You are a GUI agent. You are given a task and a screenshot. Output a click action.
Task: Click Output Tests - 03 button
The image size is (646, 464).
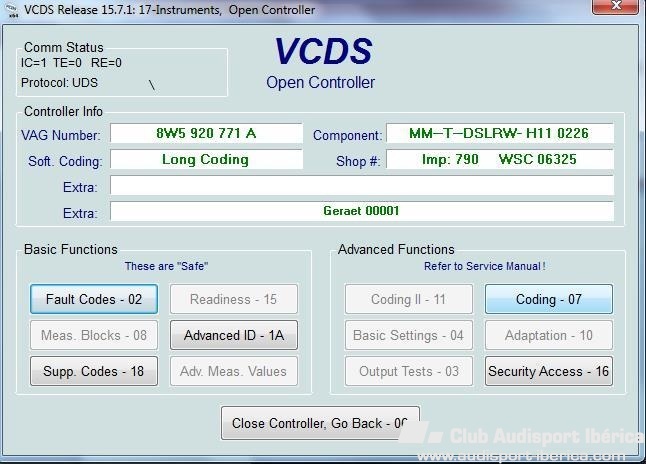tap(409, 371)
